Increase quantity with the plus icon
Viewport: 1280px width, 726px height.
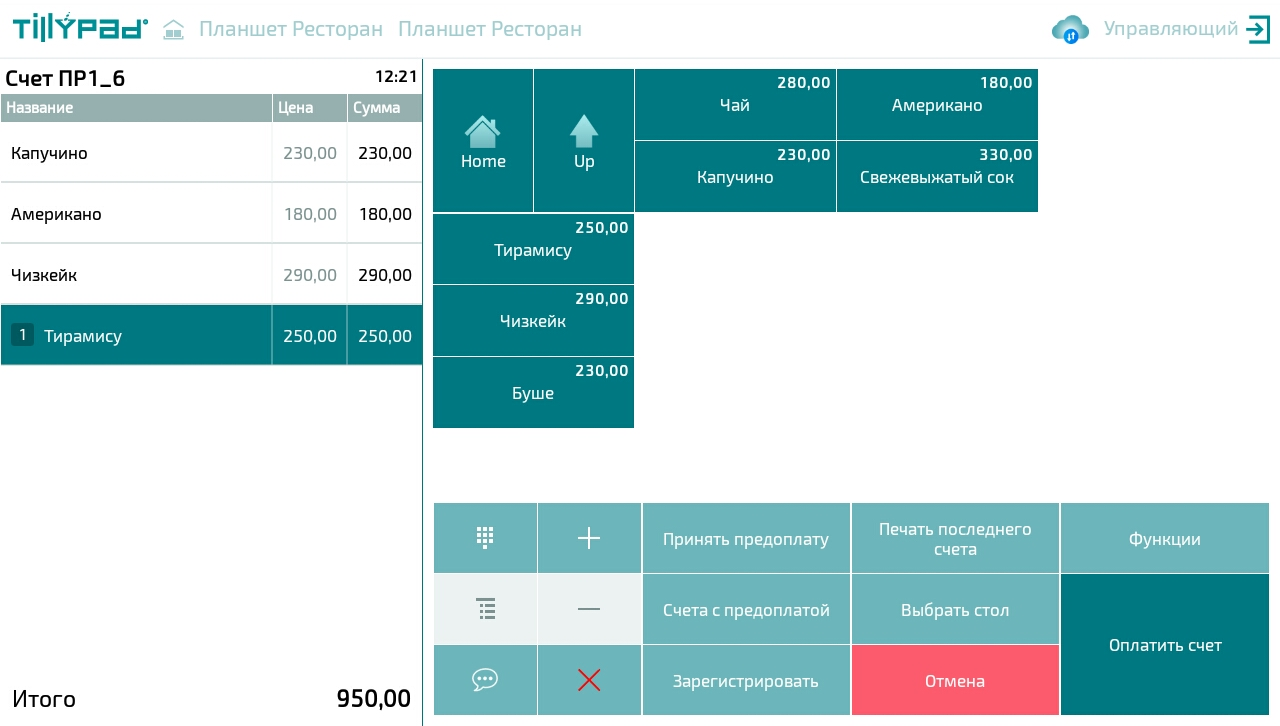589,538
